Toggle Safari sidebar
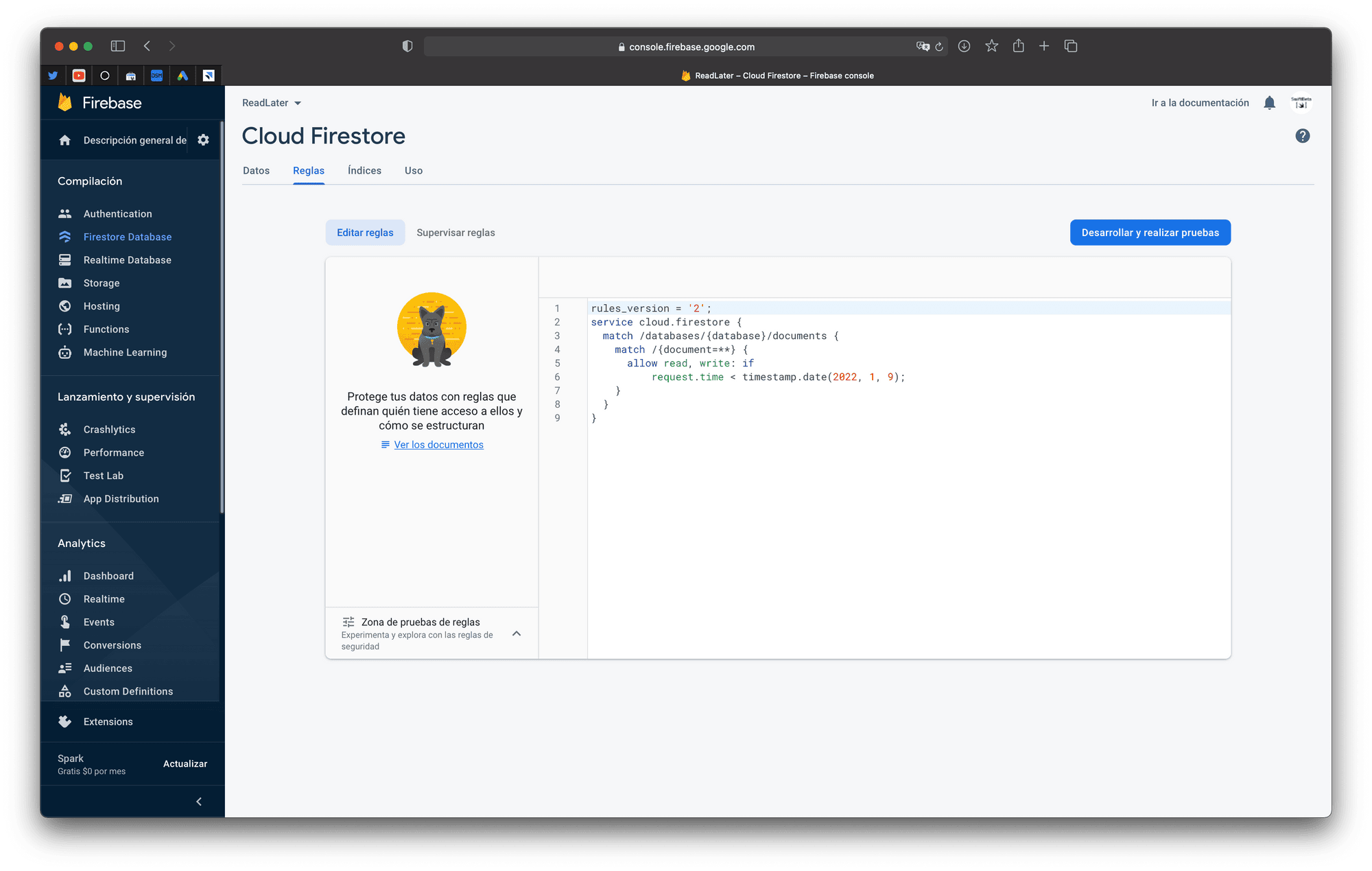The image size is (1372, 871). [118, 46]
